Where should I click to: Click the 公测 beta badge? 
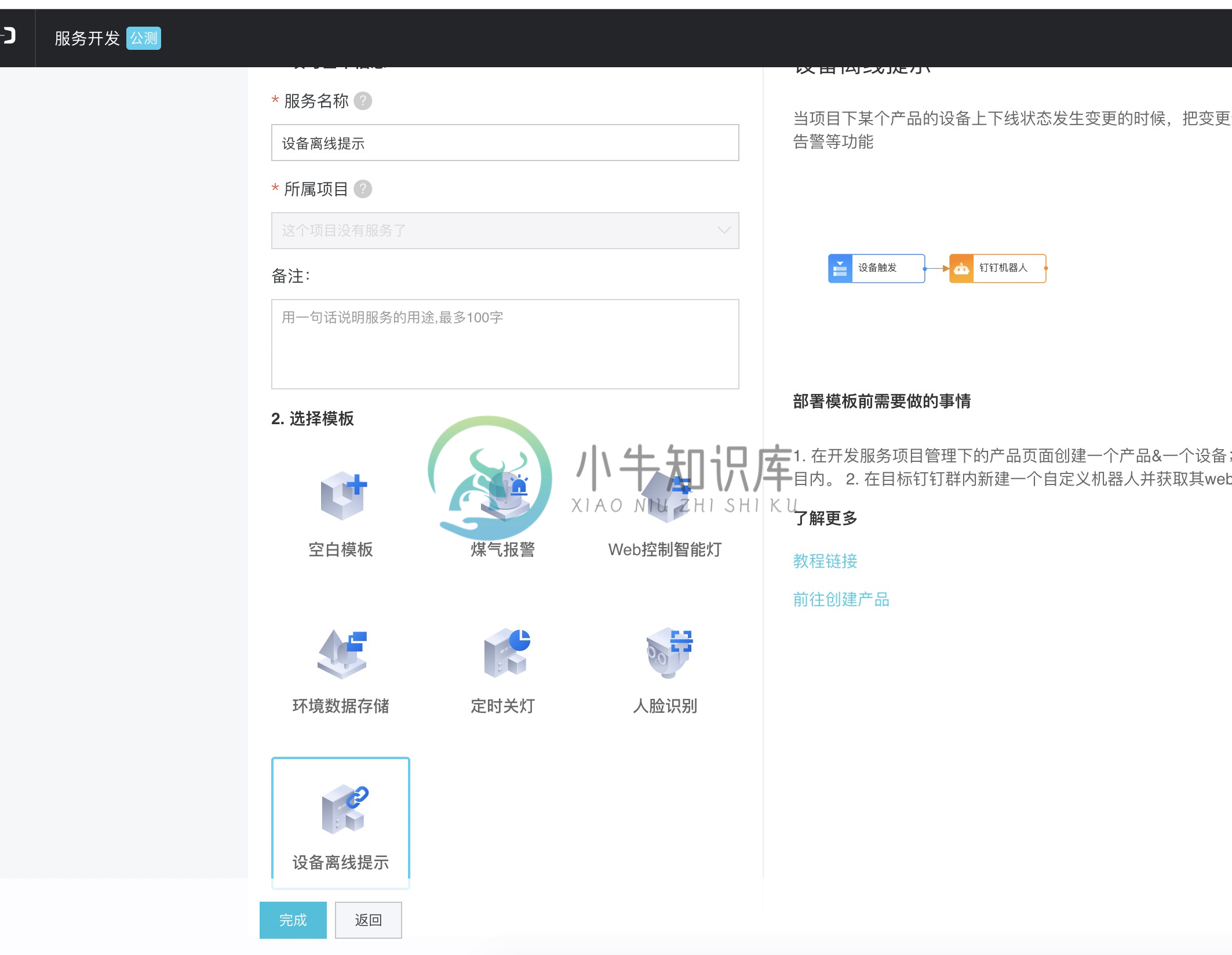point(144,38)
